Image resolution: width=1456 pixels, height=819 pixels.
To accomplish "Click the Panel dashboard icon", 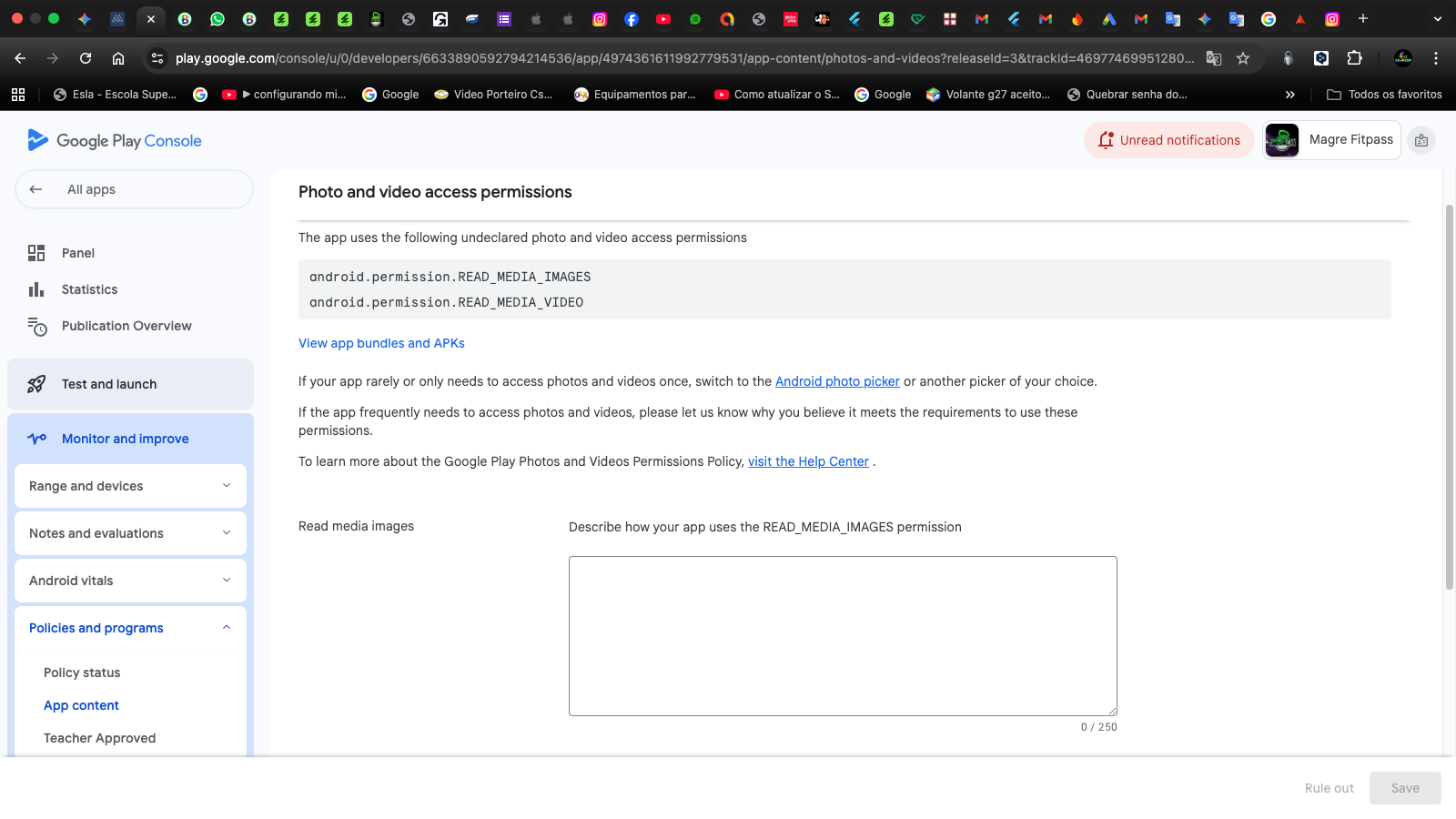I will [x=36, y=253].
